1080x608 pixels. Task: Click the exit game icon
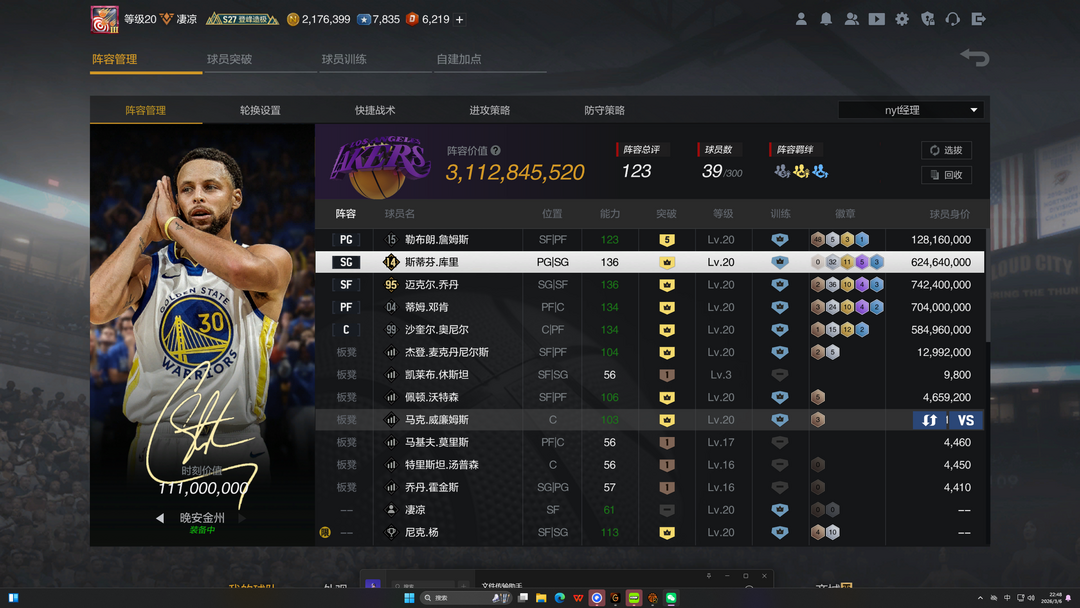pos(978,19)
